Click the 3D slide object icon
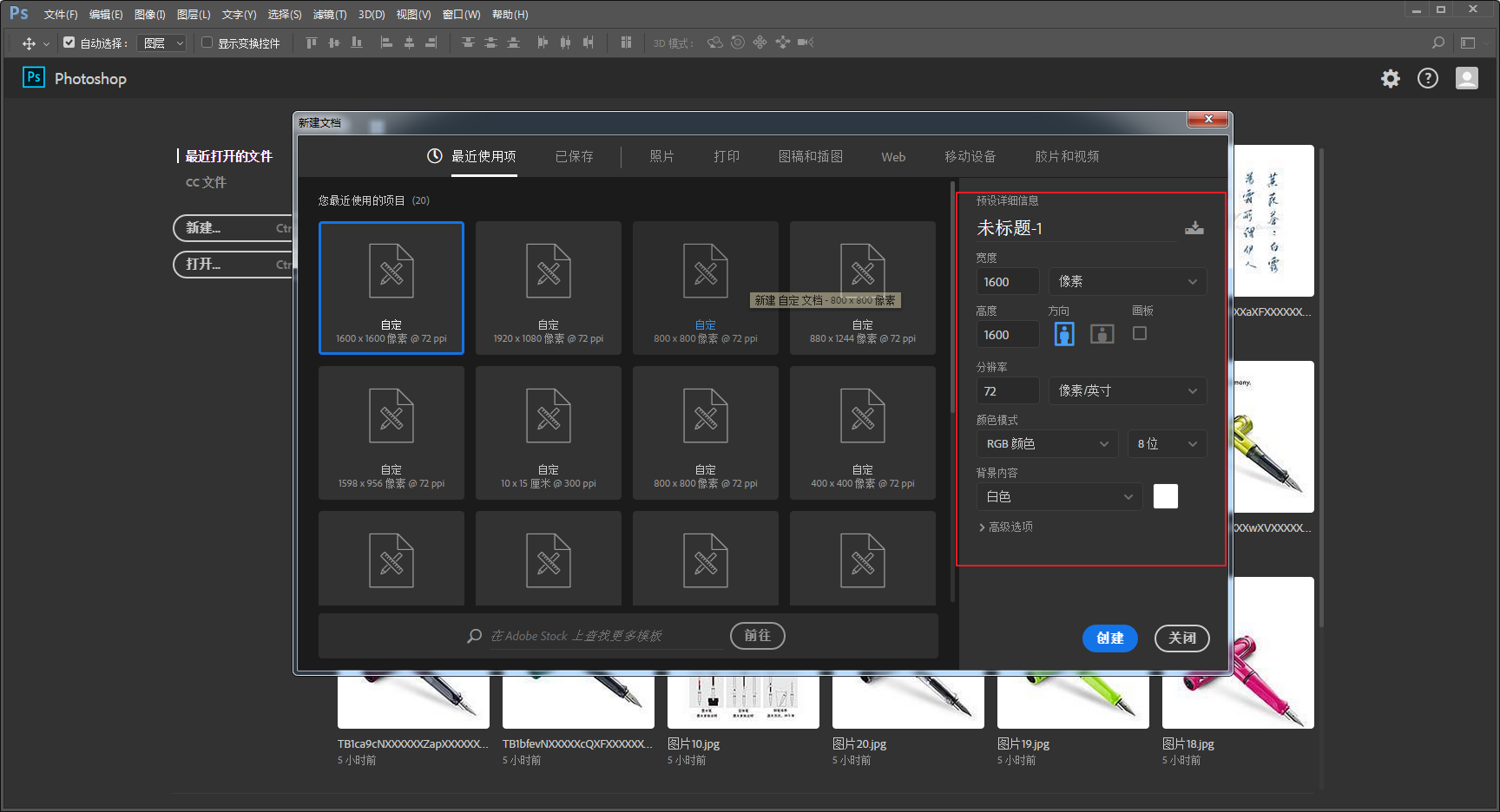This screenshot has height=812, width=1500. [783, 43]
